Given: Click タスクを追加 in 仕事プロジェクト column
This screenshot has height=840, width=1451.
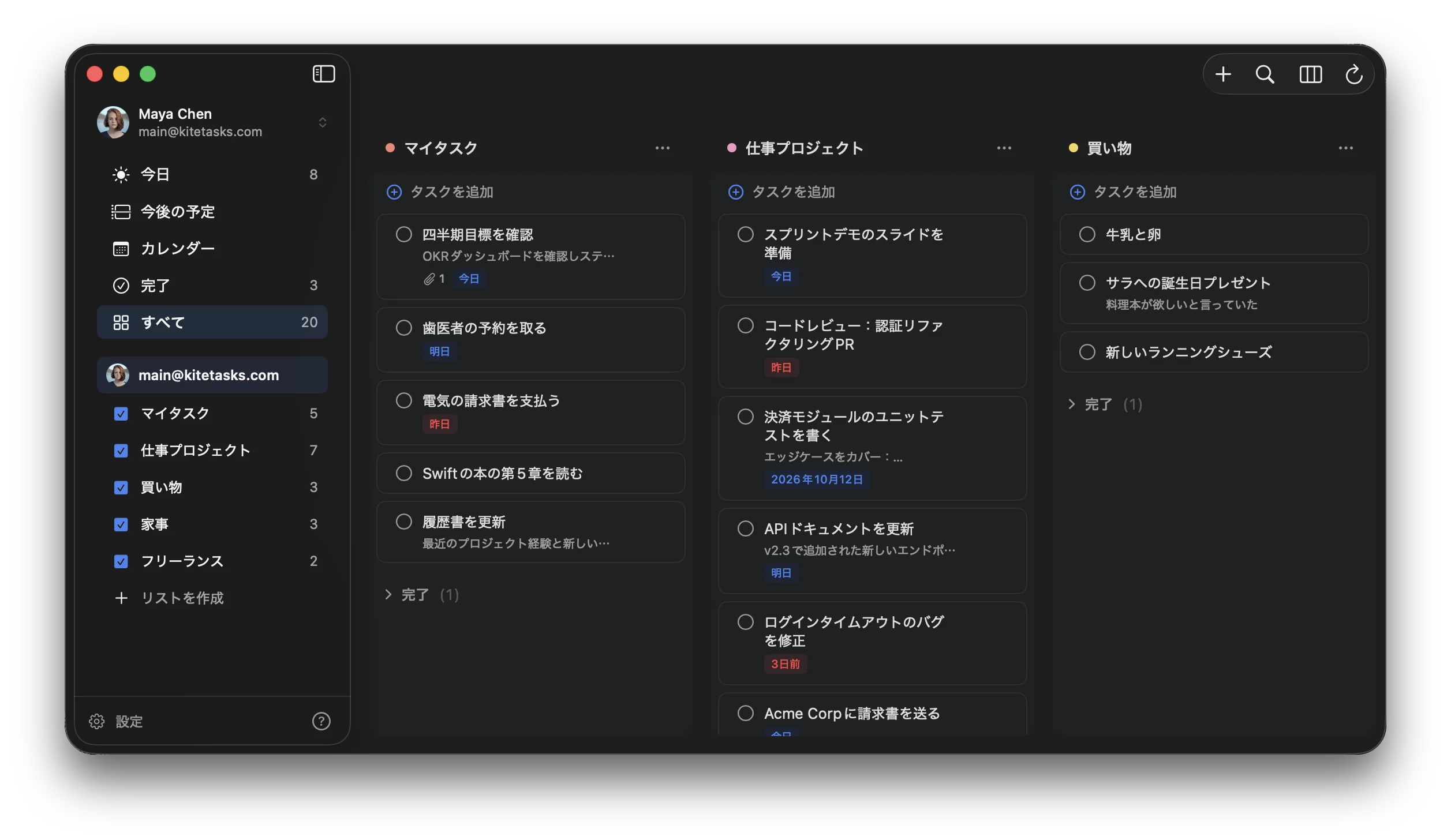Looking at the screenshot, I should (x=794, y=192).
